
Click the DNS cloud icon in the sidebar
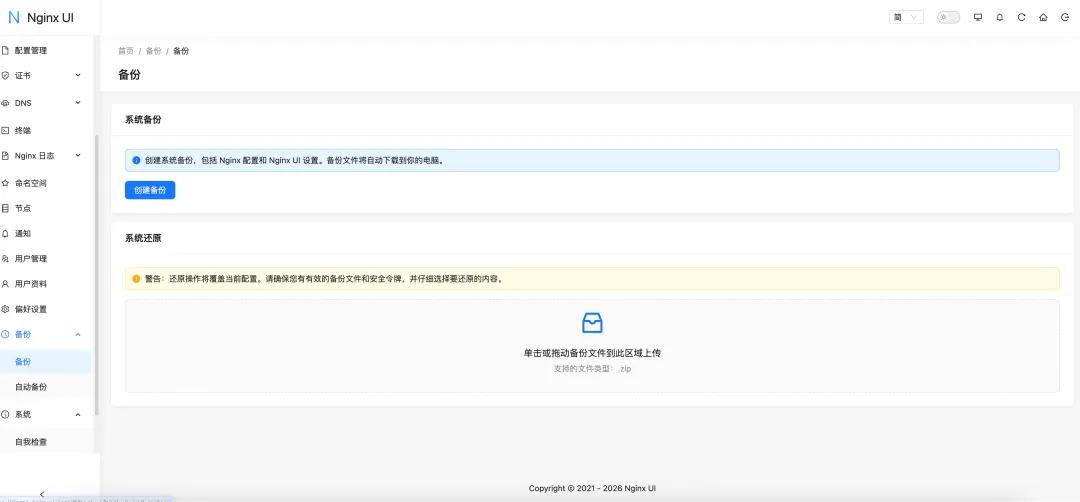click(5, 103)
